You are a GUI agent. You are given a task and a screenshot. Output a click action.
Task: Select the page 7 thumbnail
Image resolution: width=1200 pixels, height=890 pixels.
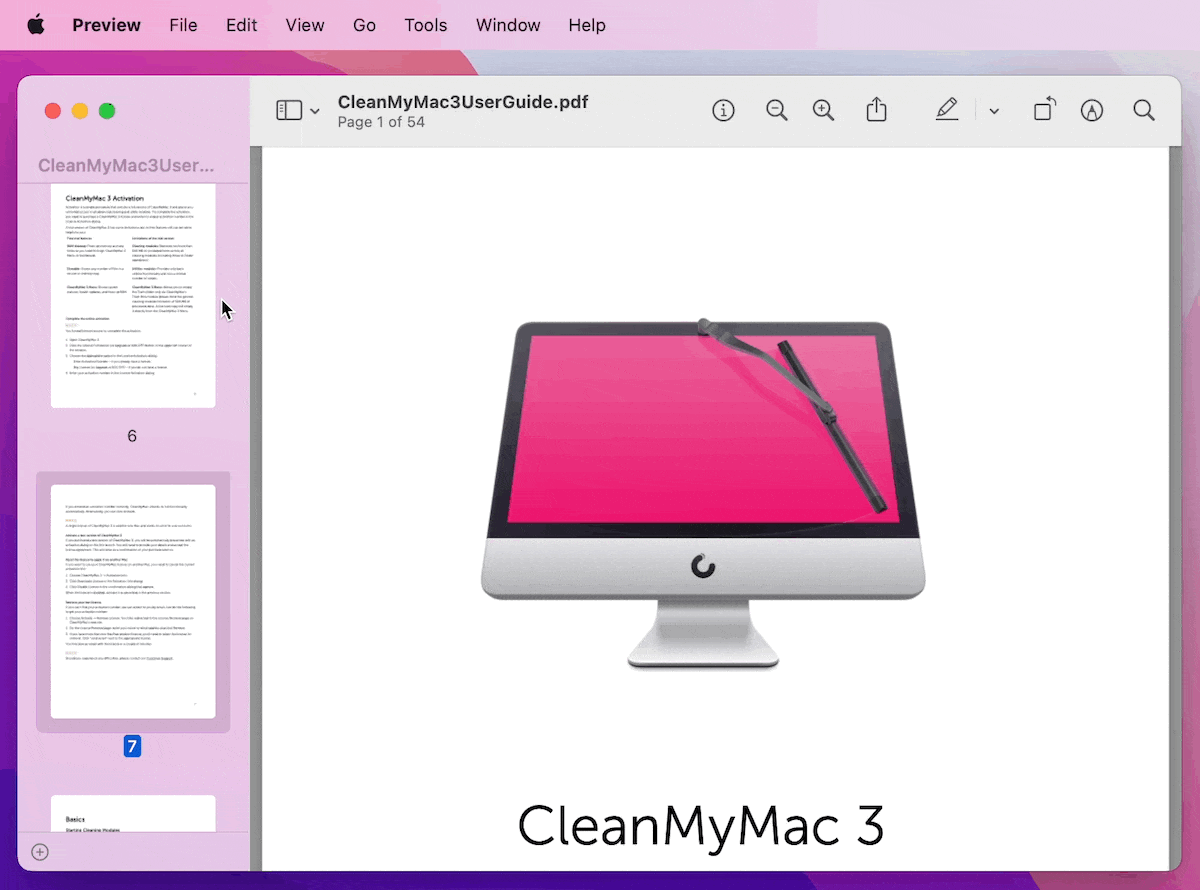(133, 601)
